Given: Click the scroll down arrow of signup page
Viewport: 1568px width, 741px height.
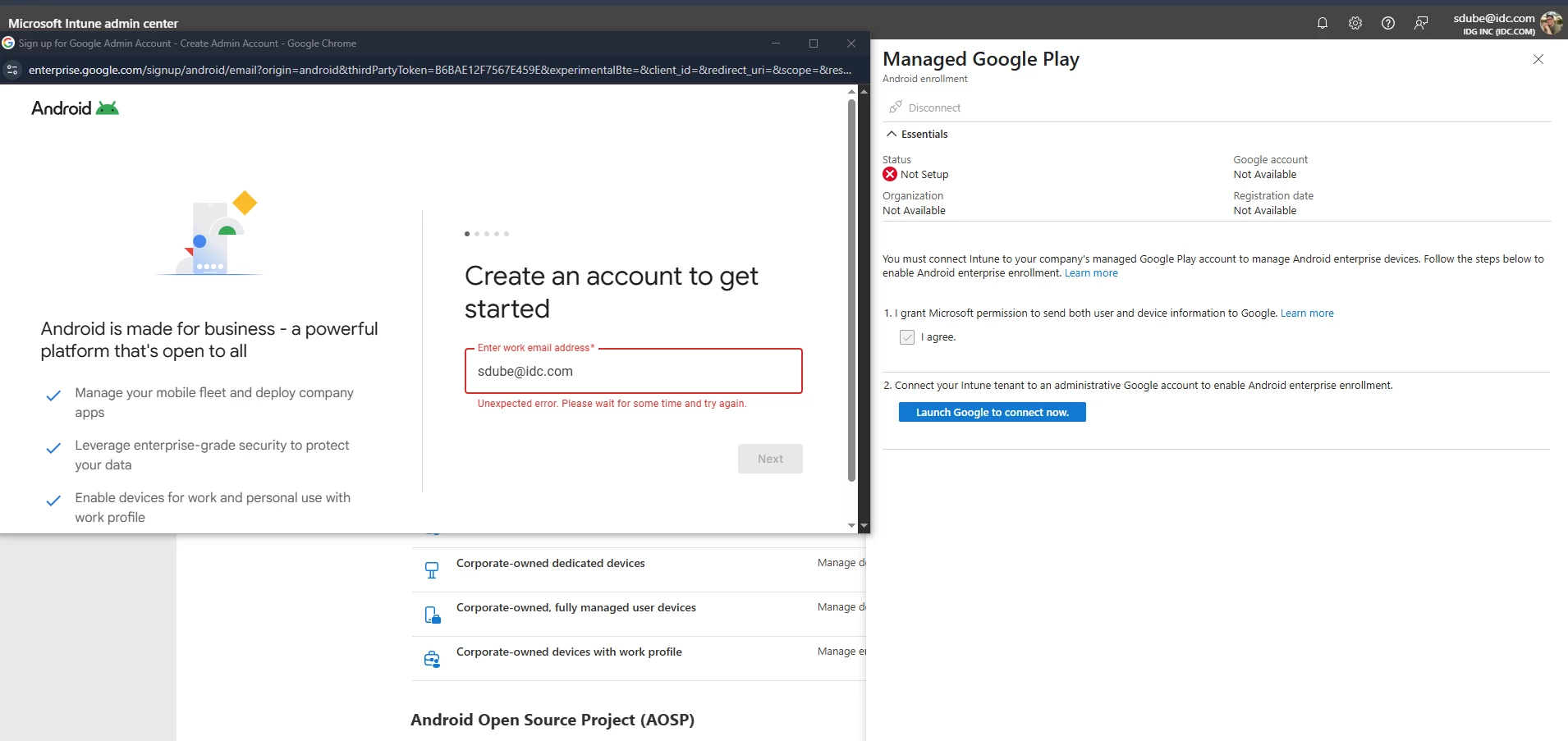Looking at the screenshot, I should 851,525.
